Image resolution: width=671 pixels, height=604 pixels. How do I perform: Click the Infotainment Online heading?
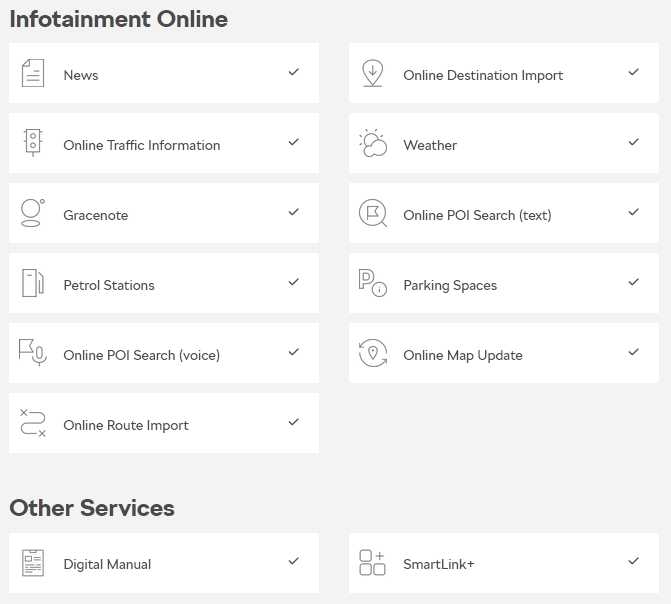[119, 19]
